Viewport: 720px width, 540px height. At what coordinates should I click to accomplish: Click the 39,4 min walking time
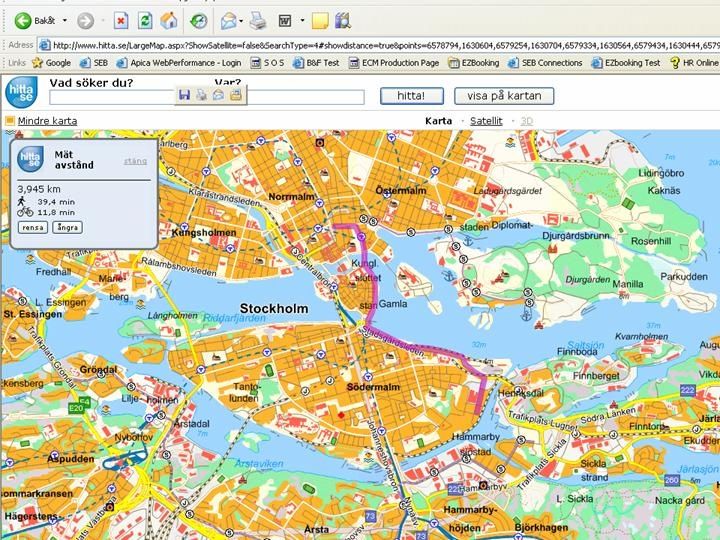(56, 202)
